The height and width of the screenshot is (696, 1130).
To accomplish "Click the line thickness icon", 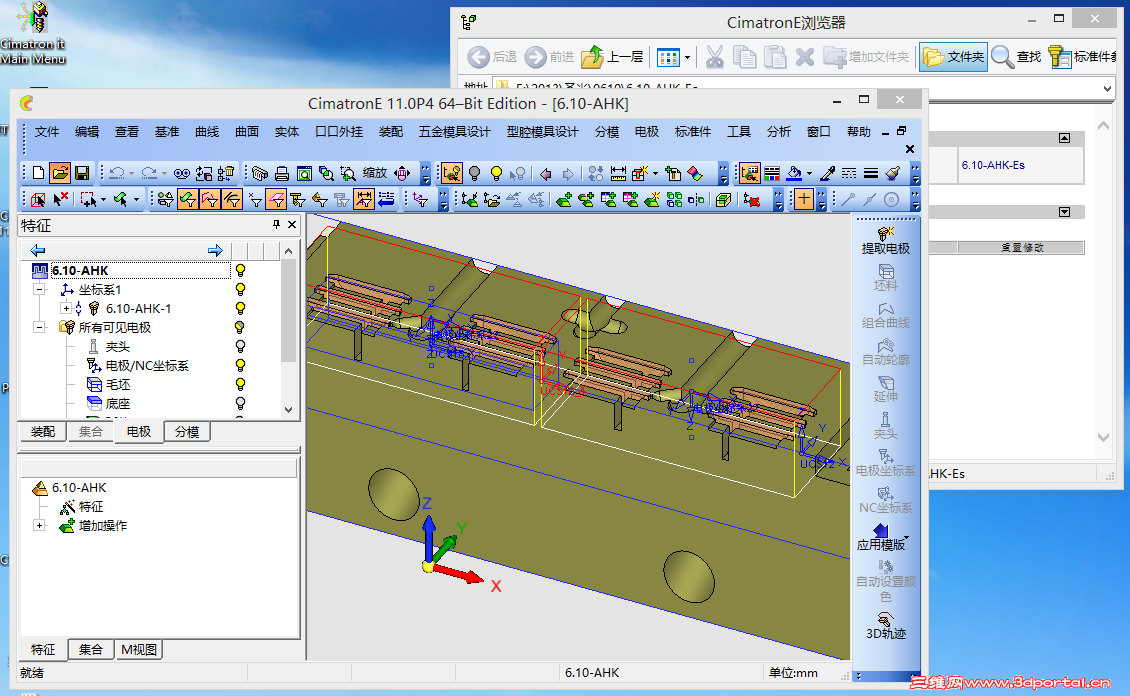I will [x=871, y=173].
